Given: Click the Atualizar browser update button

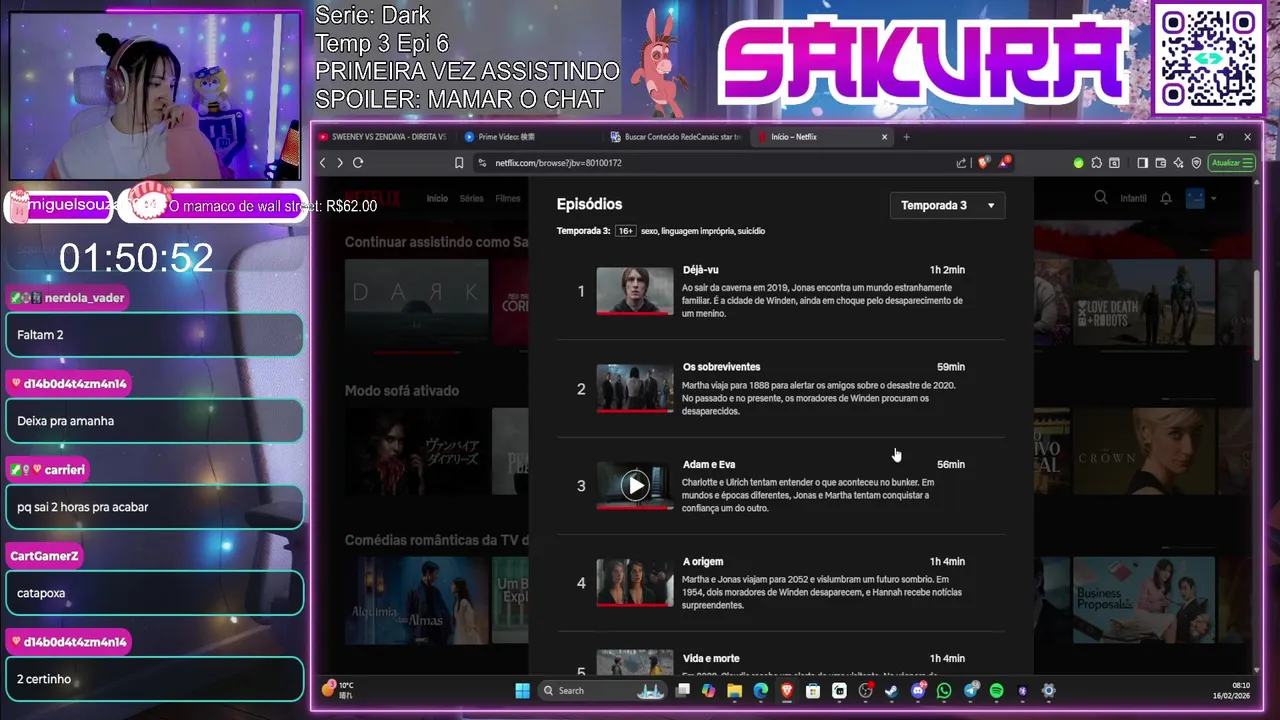Looking at the screenshot, I should (1231, 163).
